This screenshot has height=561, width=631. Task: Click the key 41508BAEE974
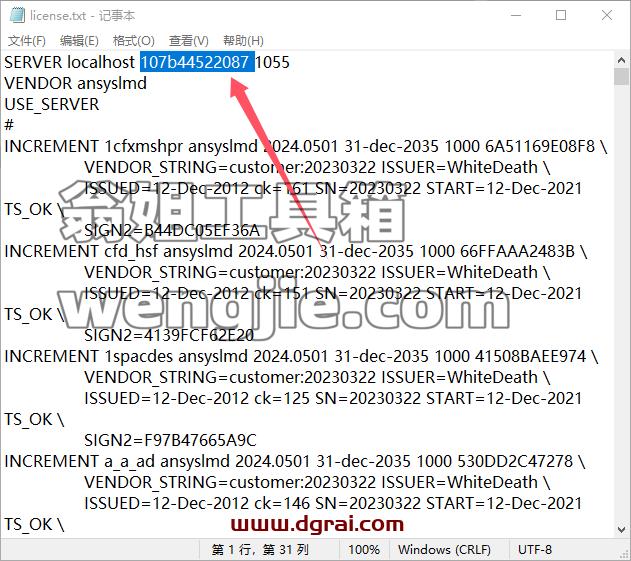[530, 356]
